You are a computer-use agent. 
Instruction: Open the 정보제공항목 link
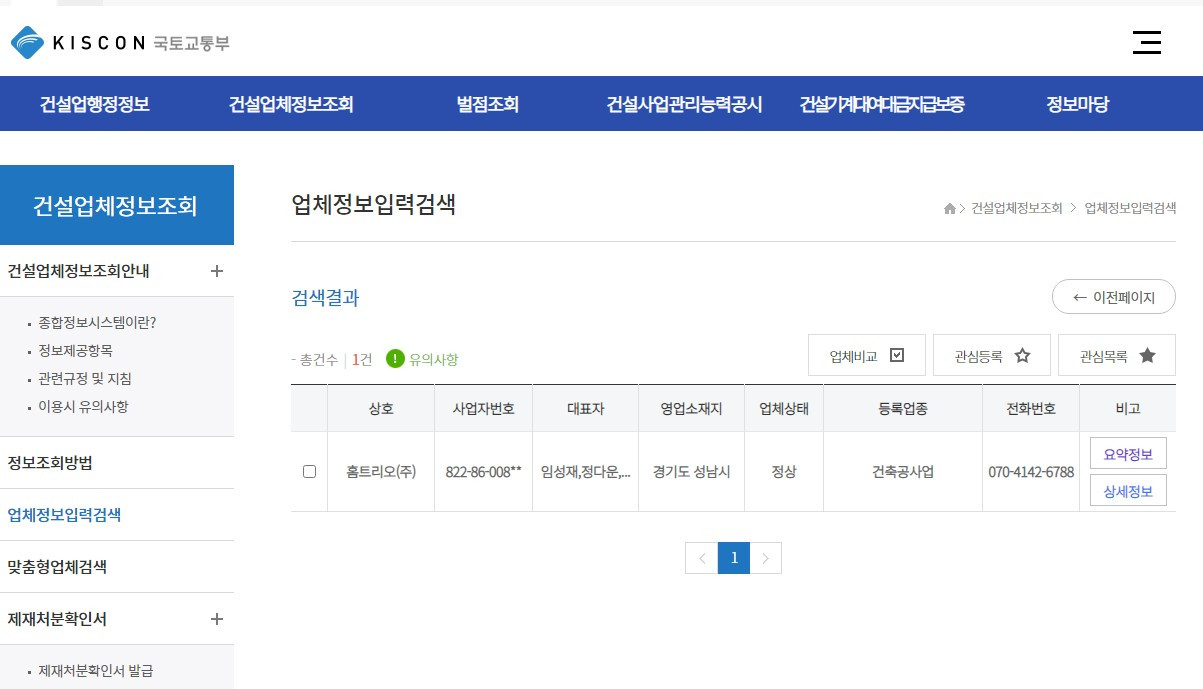[x=75, y=351]
